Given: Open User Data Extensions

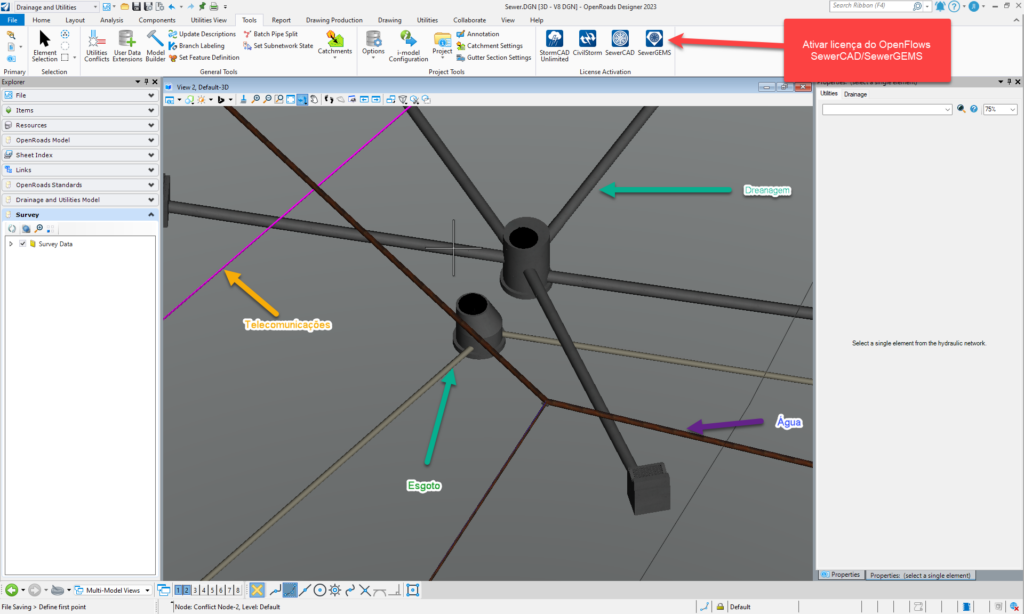Looking at the screenshot, I should [x=127, y=46].
